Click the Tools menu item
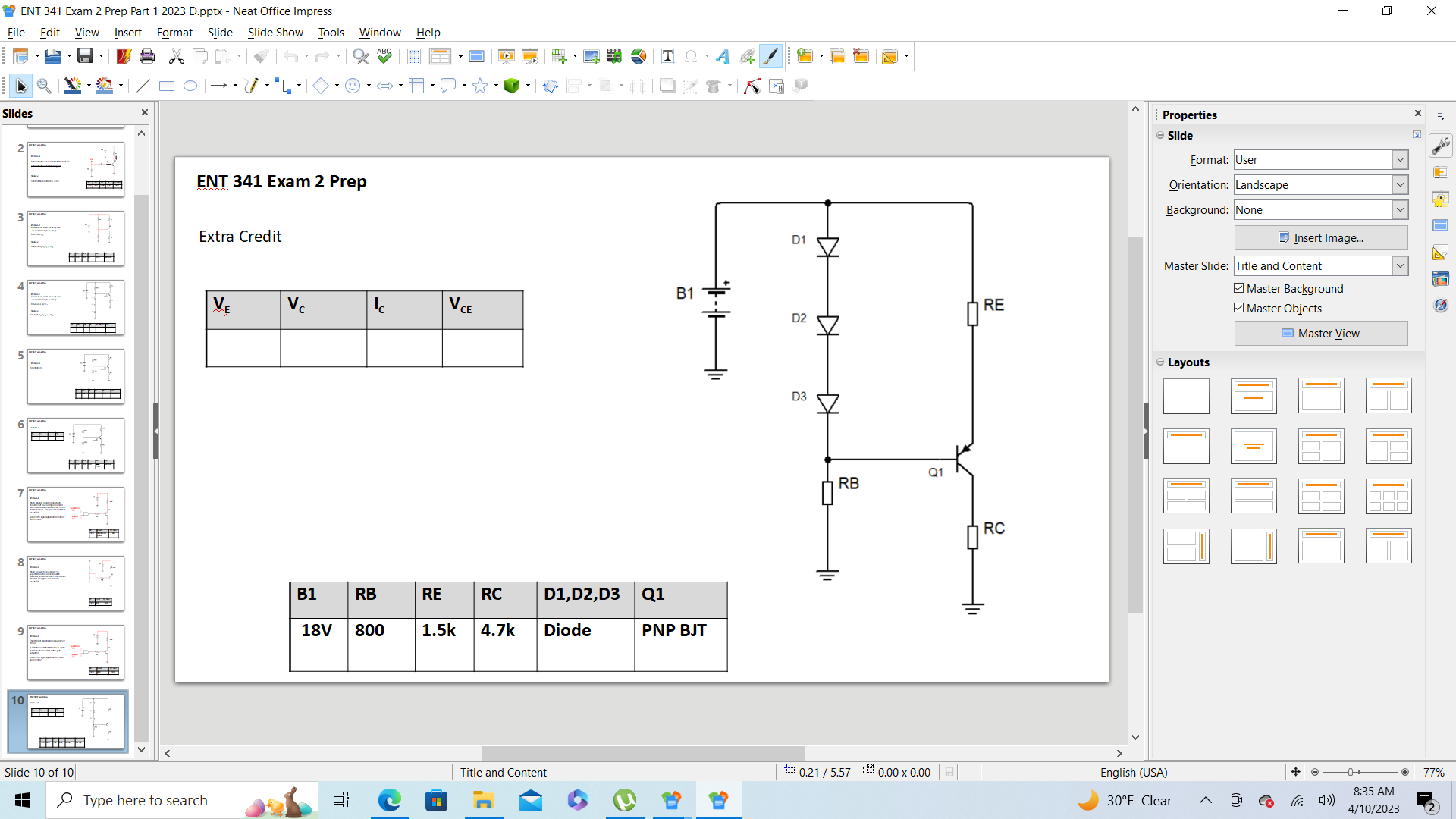The width and height of the screenshot is (1456, 819). 330,32
